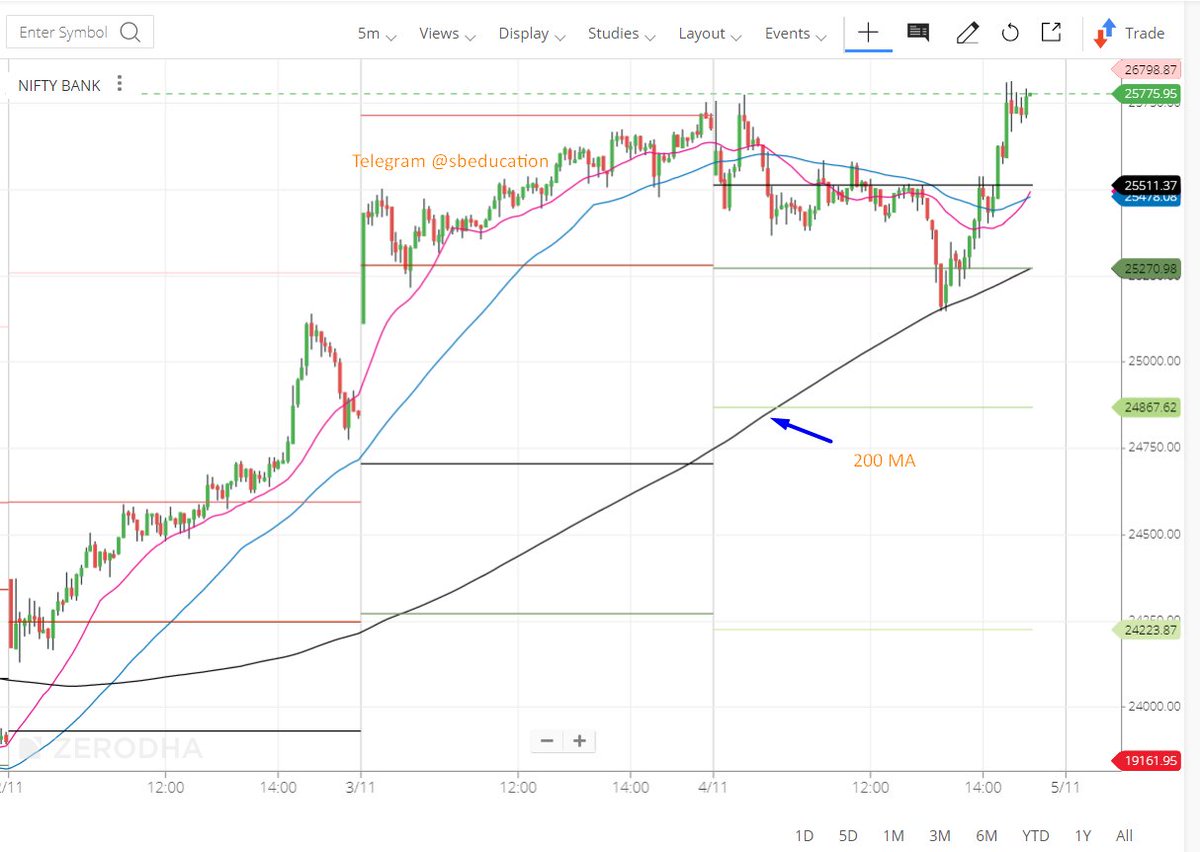Screen dimensions: 1200x852
Task: Open the 5m interval dropdown
Action: click(377, 34)
